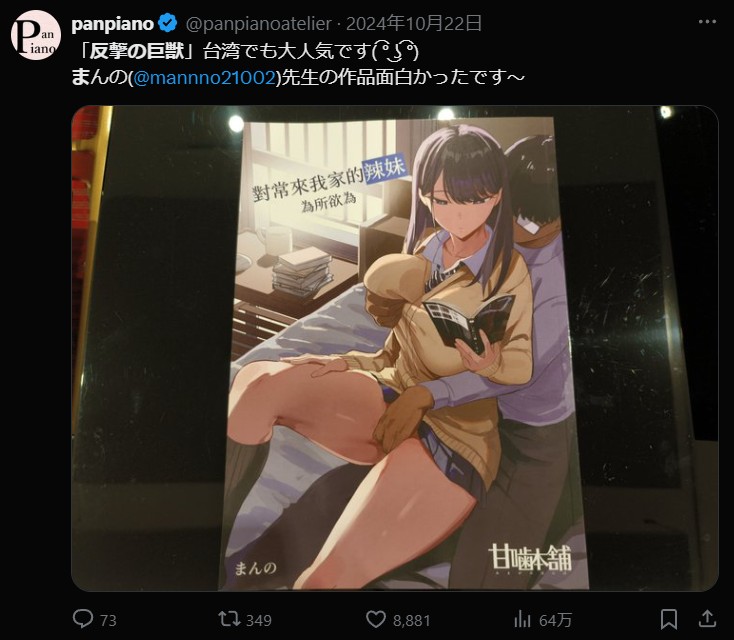
Task: Open the attached photo in the post
Action: pos(395,348)
